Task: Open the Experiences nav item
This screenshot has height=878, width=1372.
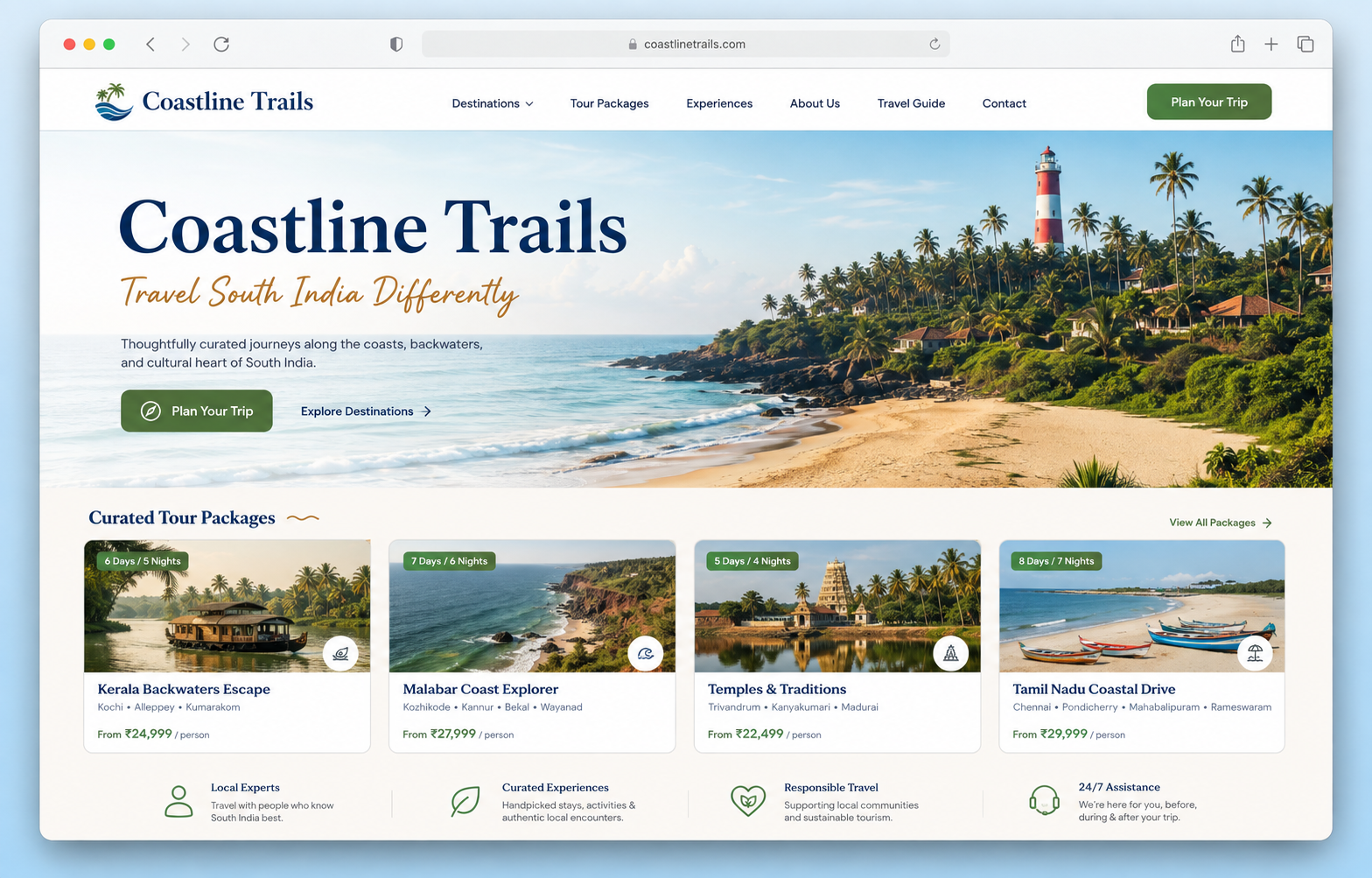Action: pos(719,103)
